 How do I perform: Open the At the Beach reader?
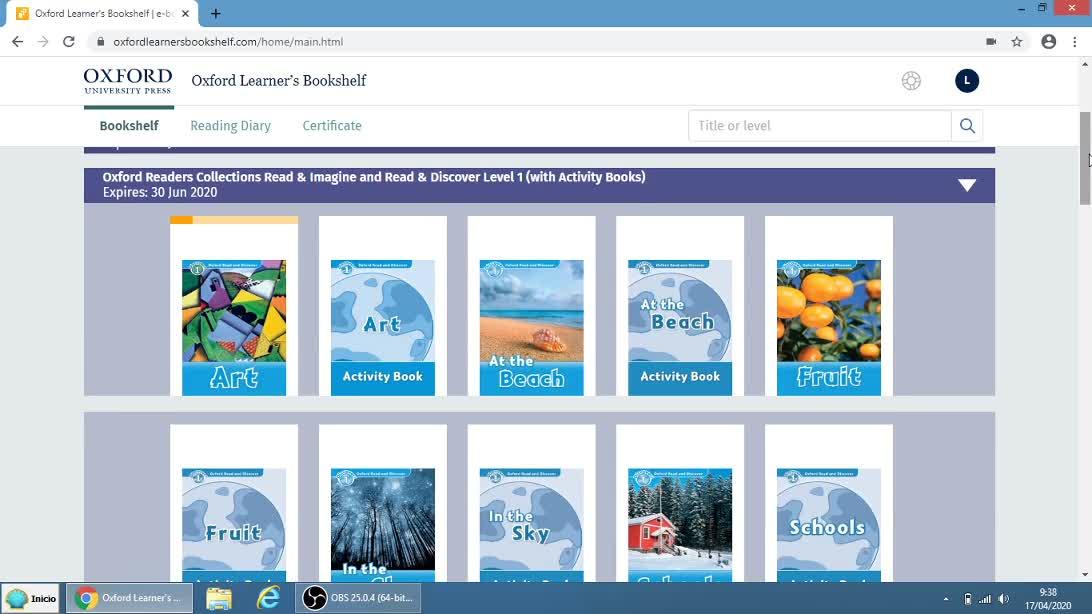point(531,328)
